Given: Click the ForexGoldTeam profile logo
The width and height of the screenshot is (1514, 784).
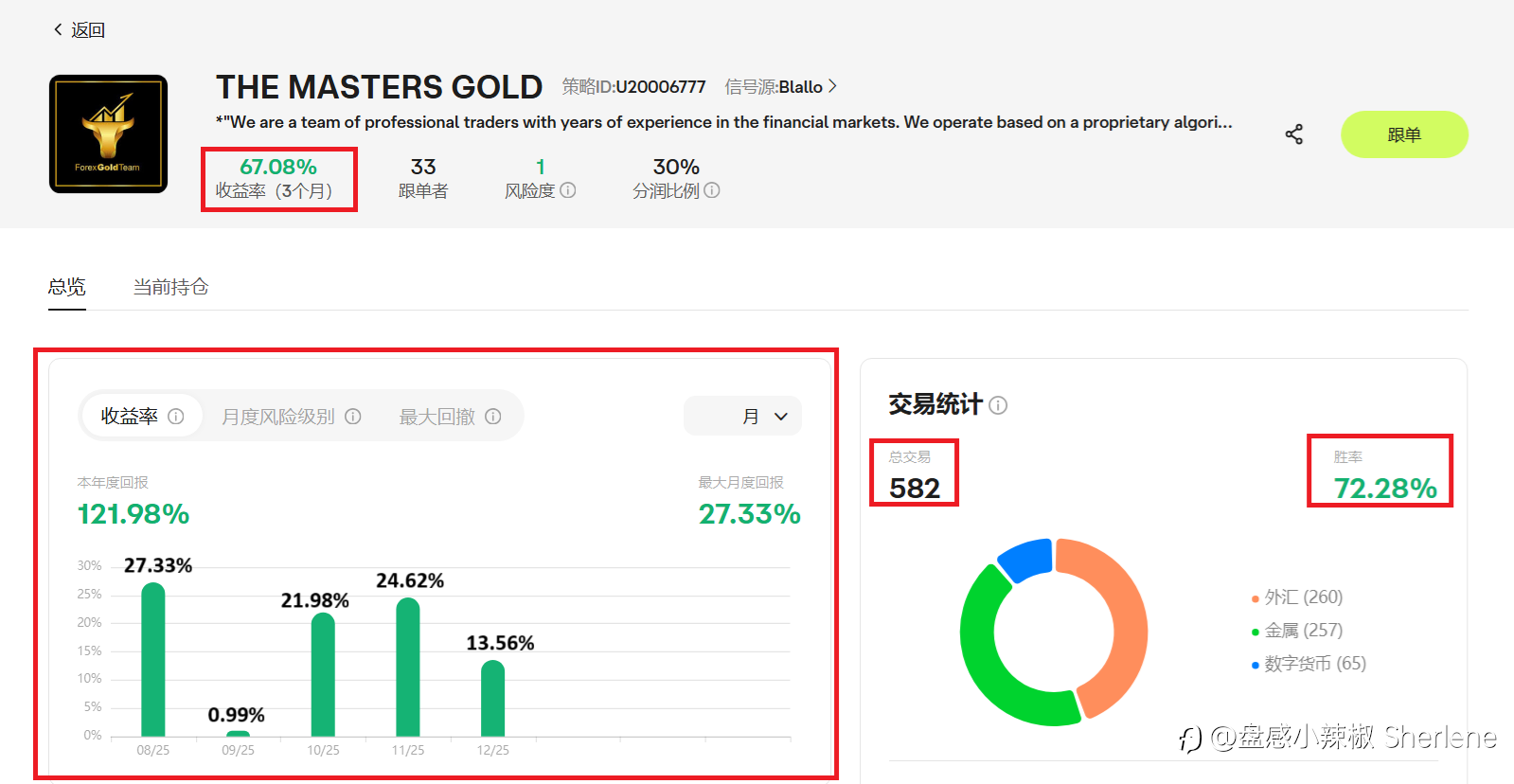Looking at the screenshot, I should pos(108,134).
